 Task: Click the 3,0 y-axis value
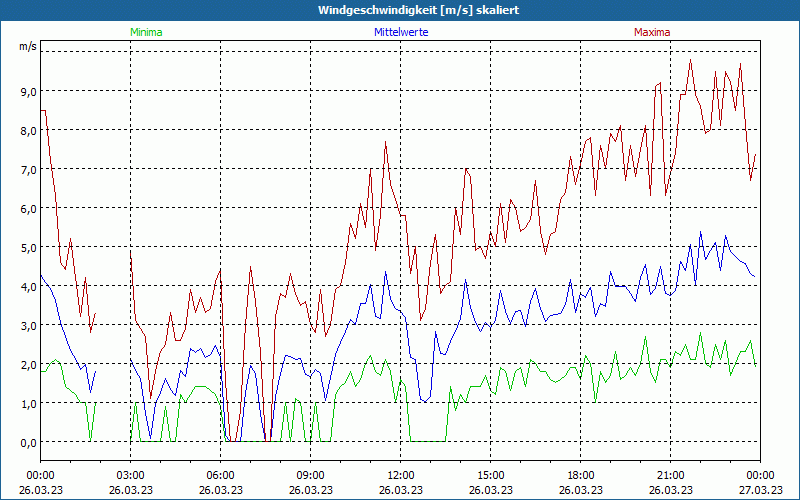point(29,326)
